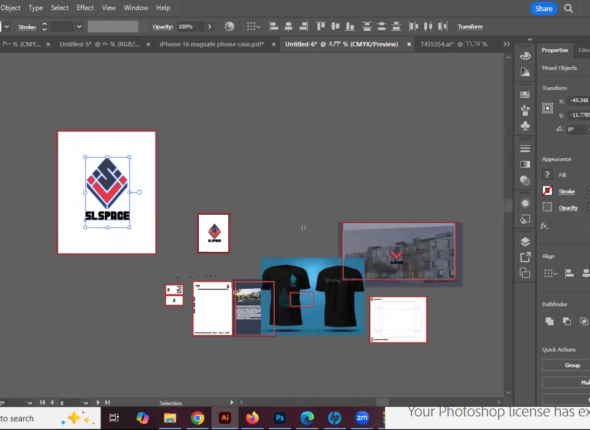Click the Share button
Image resolution: width=590 pixels, height=430 pixels.
click(544, 8)
